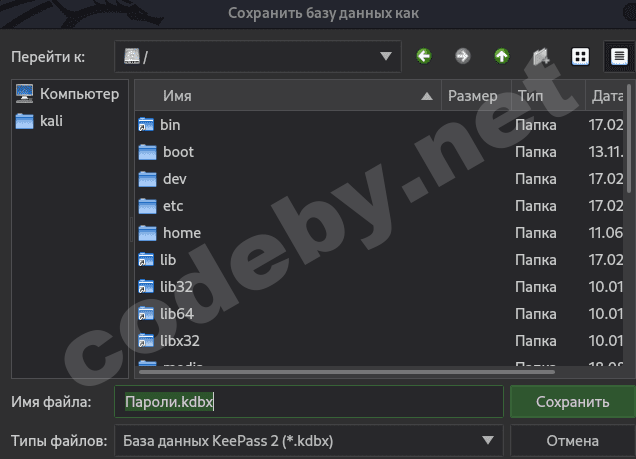Select the libx32 folder name

point(180,341)
